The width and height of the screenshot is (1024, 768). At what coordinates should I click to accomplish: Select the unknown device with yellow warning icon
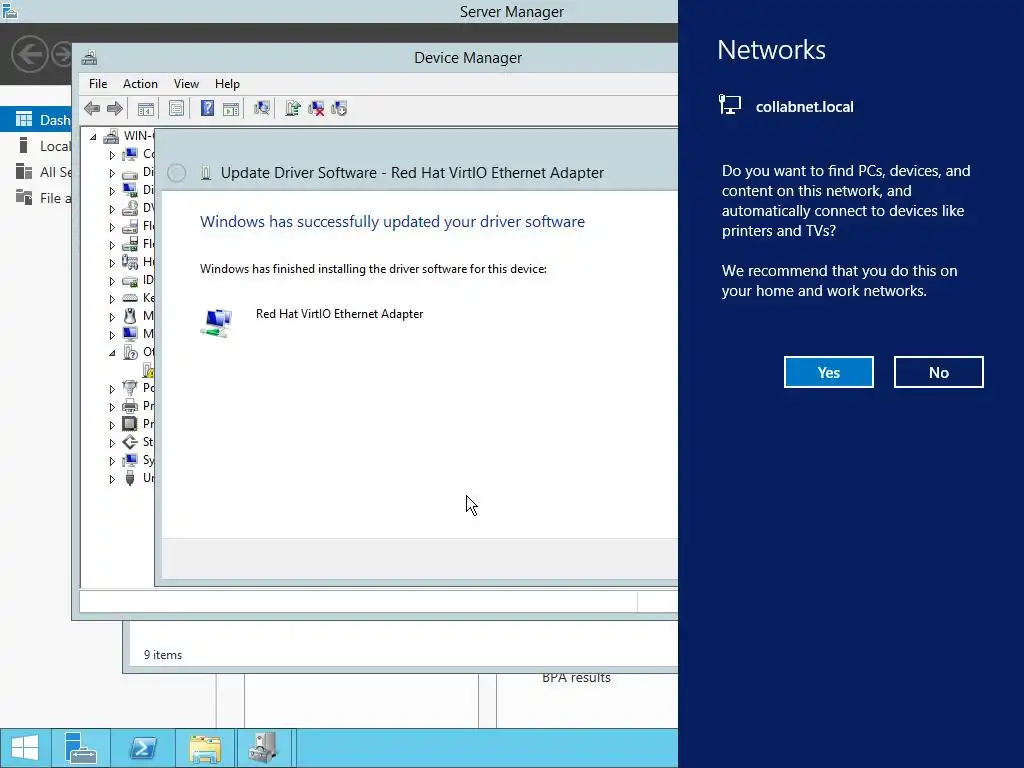pos(148,370)
